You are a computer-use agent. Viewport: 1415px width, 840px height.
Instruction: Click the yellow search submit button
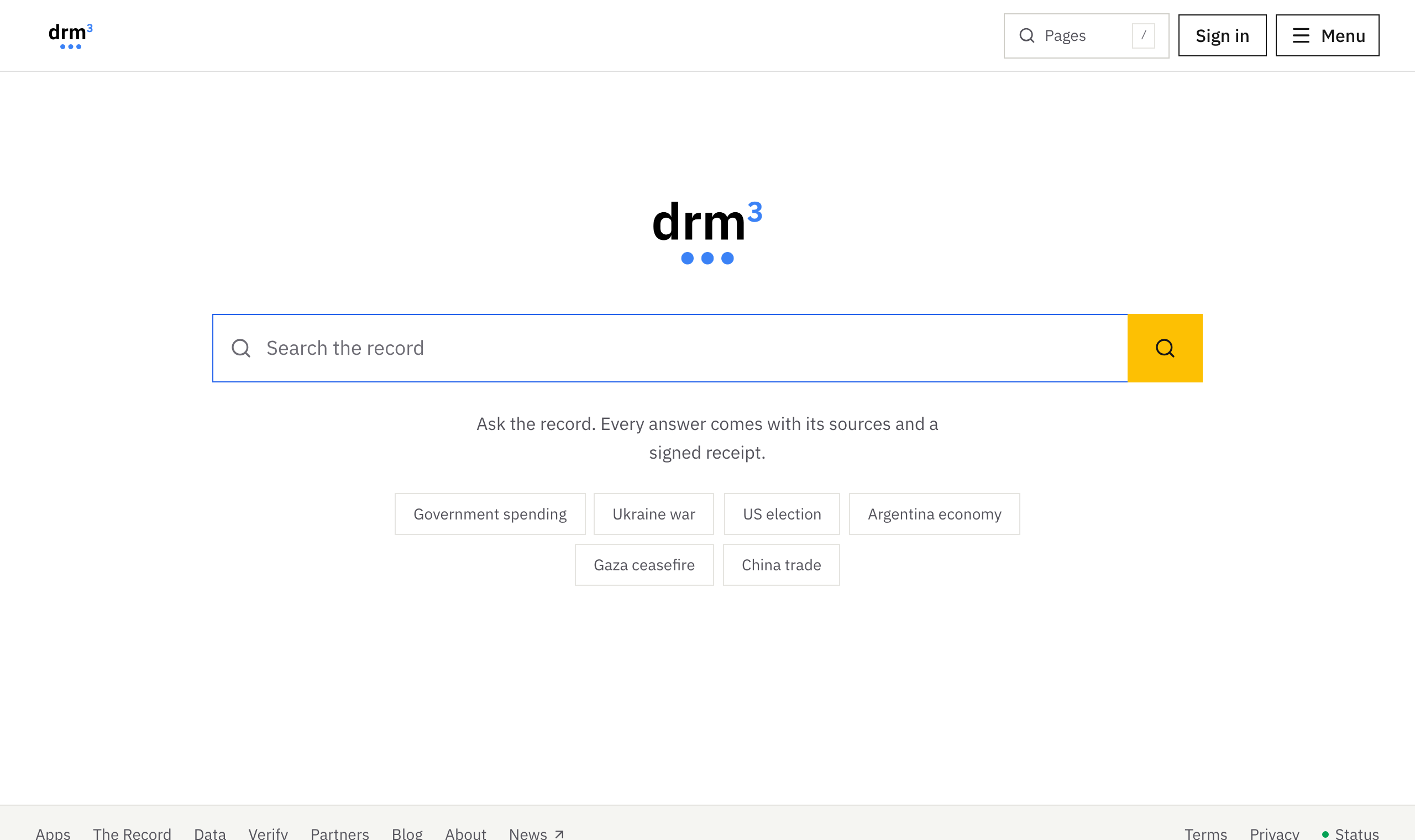(x=1165, y=348)
